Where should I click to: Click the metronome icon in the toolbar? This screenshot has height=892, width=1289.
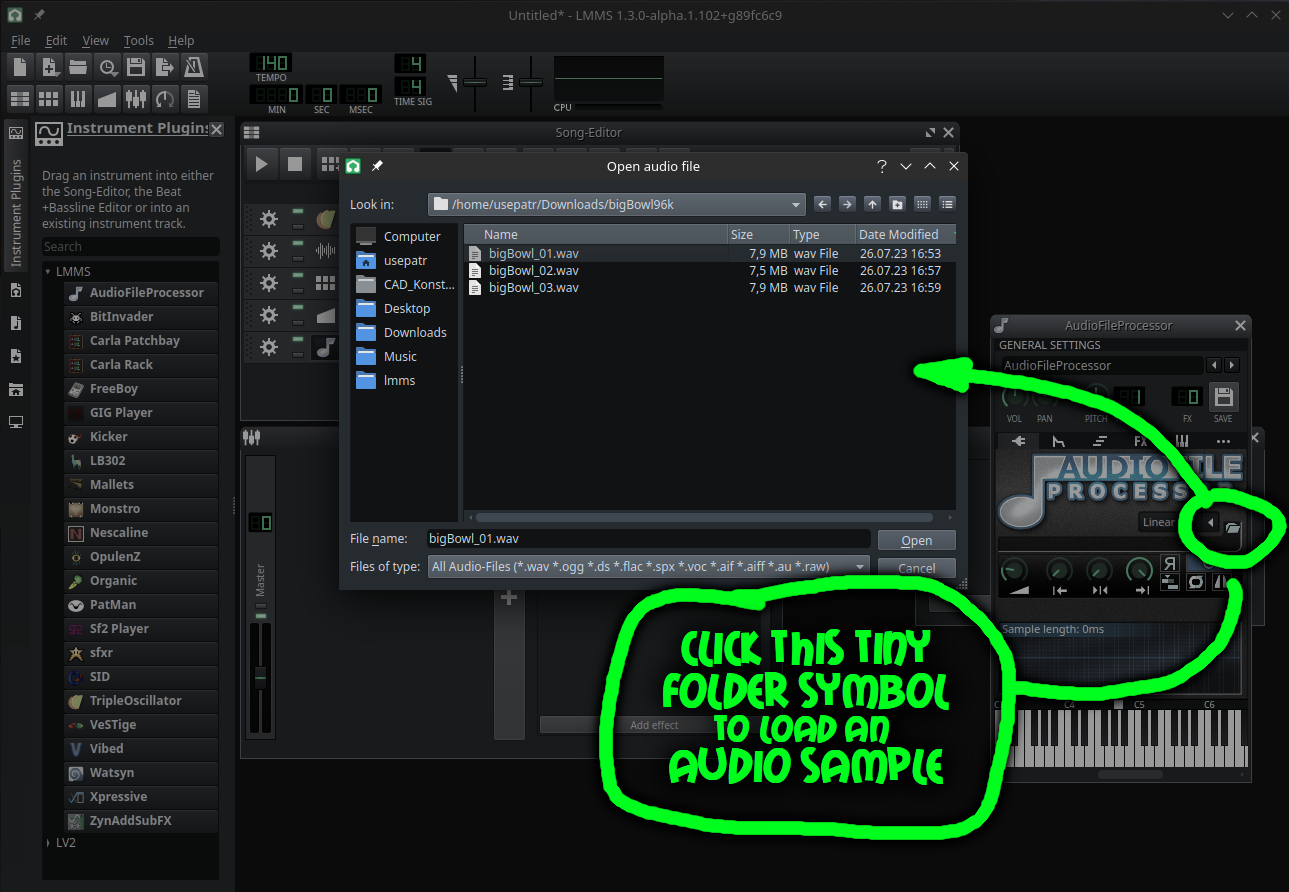192,66
